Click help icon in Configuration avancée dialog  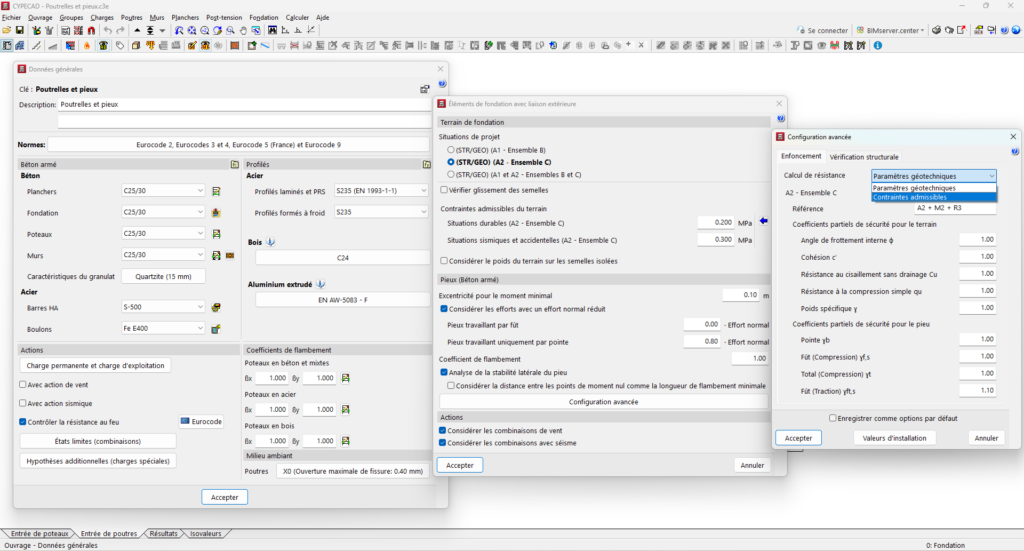click(1015, 151)
